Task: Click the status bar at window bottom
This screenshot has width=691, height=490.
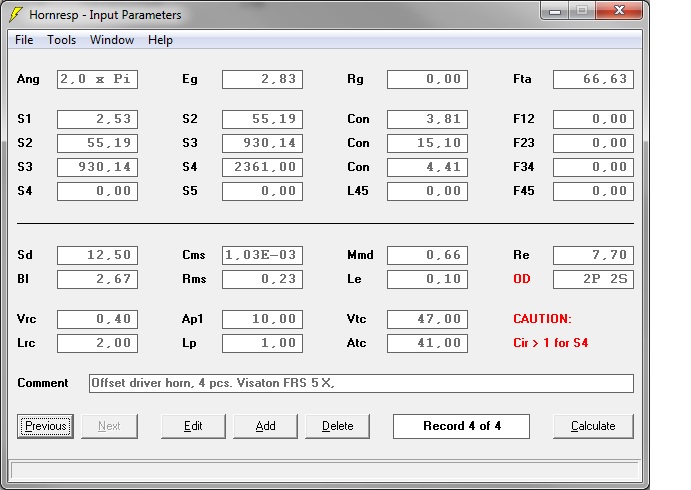Action: tap(325, 471)
